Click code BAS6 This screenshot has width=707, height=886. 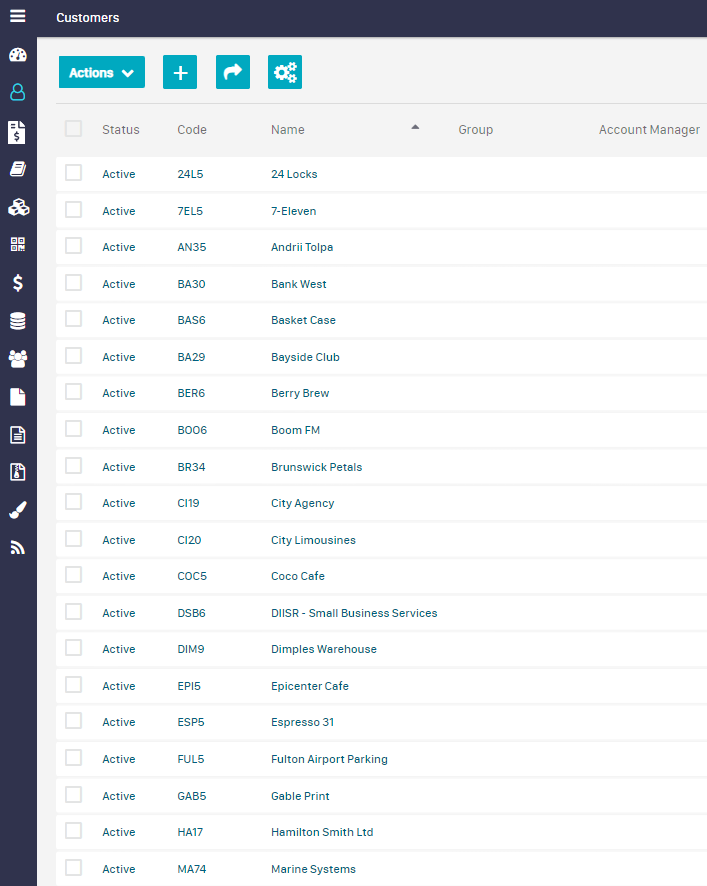click(191, 320)
